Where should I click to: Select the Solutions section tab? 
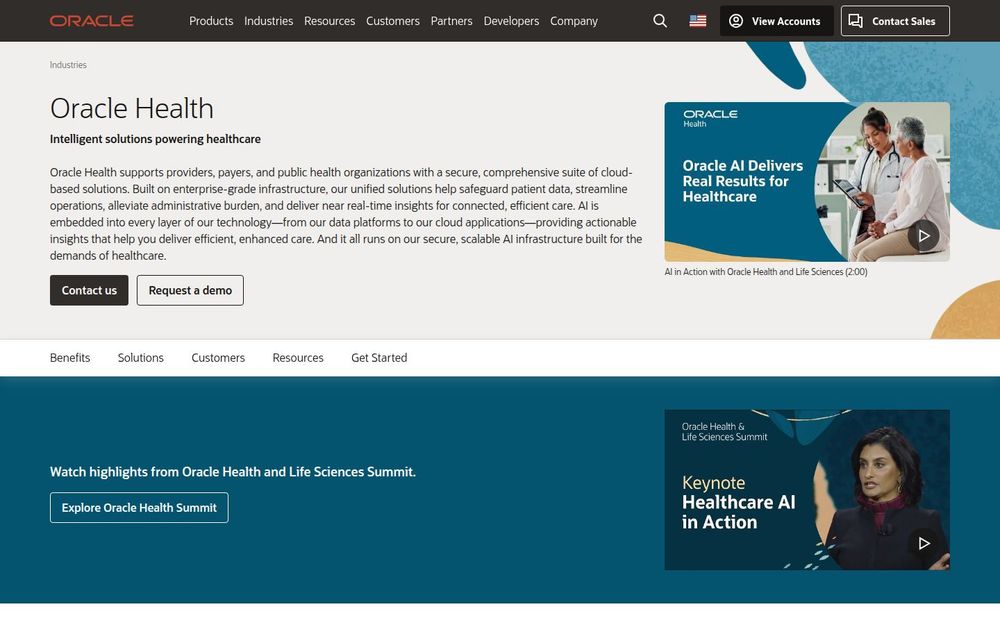coord(140,357)
